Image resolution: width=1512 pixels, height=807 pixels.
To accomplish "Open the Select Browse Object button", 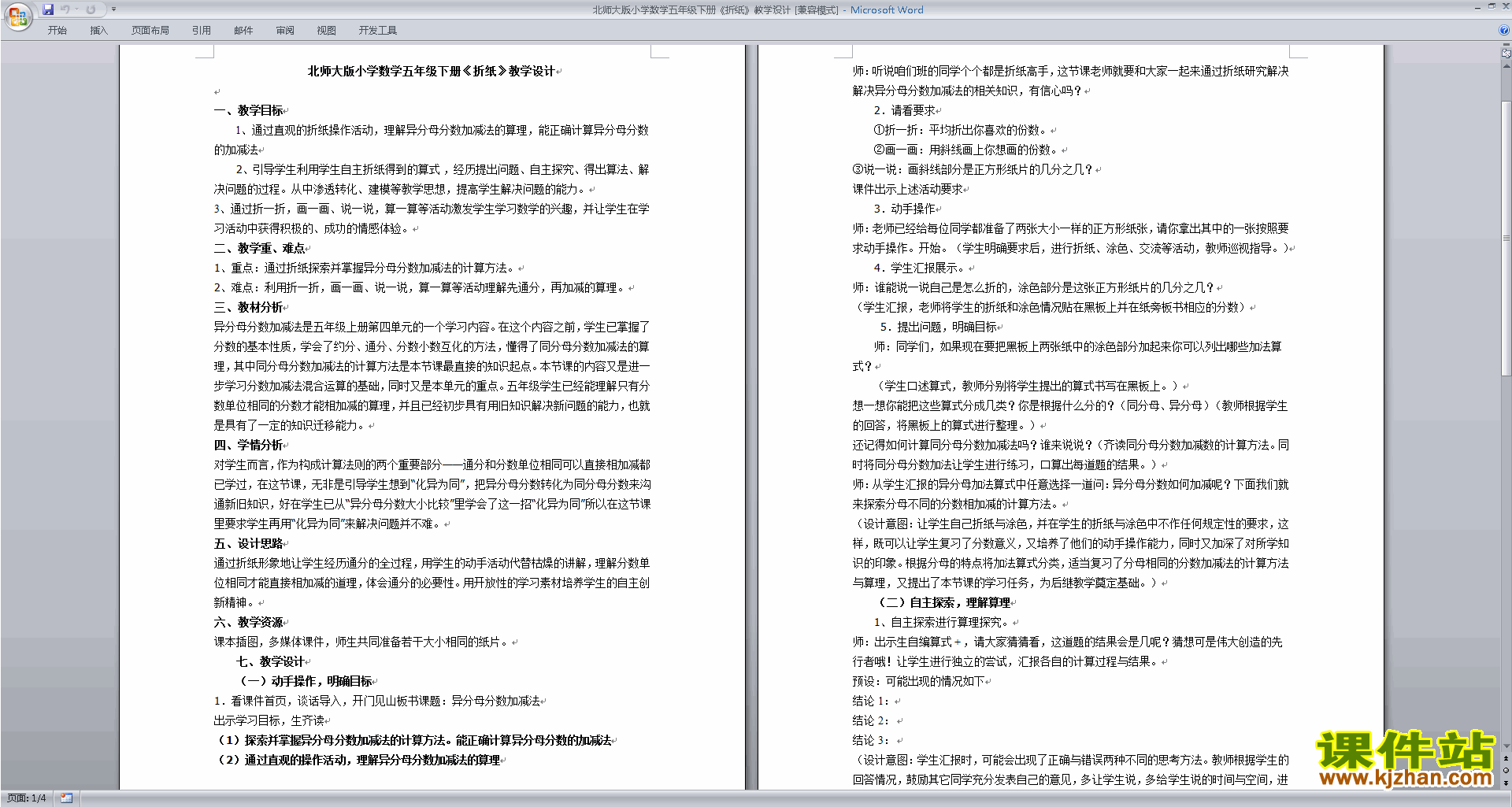I will pyautogui.click(x=1506, y=770).
